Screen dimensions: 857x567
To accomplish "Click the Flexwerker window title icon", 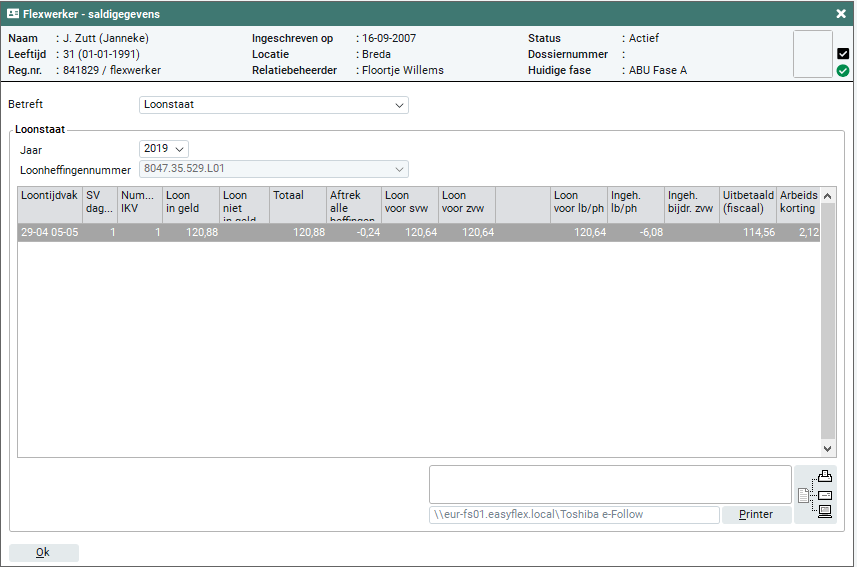I will tap(13, 14).
